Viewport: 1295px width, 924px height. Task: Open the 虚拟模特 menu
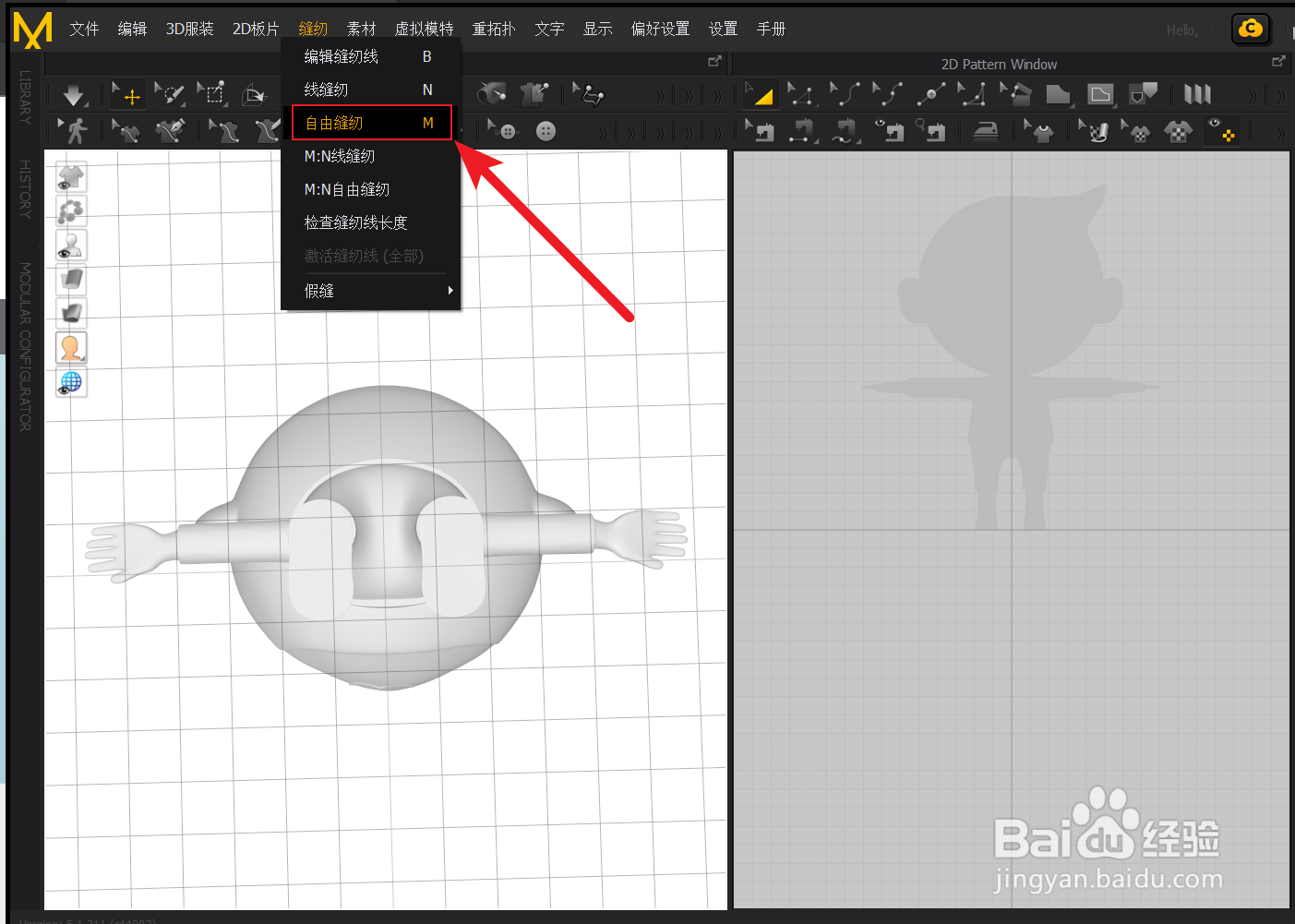point(425,29)
